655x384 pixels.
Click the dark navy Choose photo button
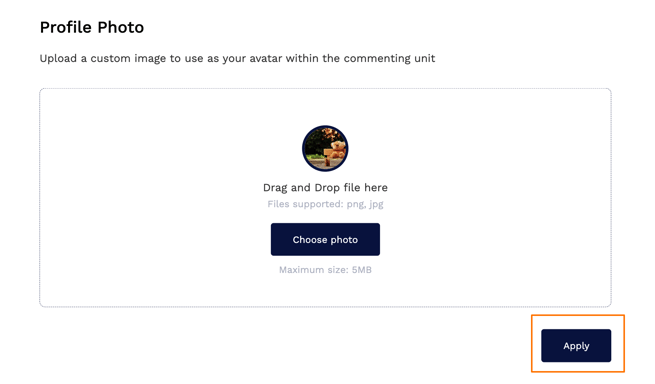[325, 239]
